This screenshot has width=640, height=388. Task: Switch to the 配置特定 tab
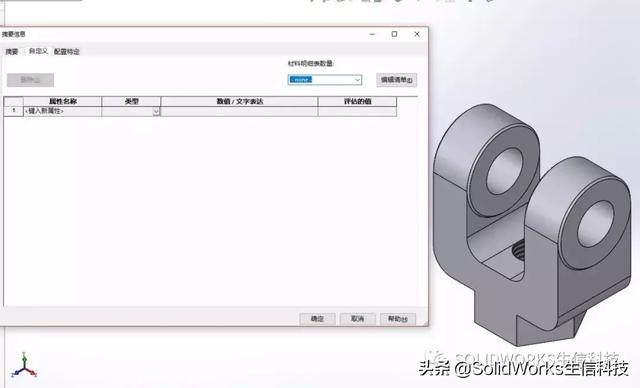(x=67, y=51)
